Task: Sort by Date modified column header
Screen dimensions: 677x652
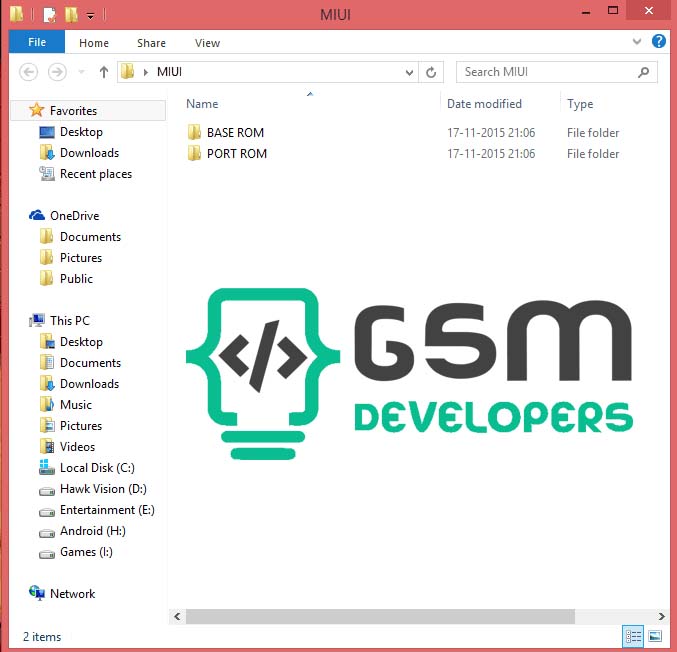Action: (x=484, y=104)
